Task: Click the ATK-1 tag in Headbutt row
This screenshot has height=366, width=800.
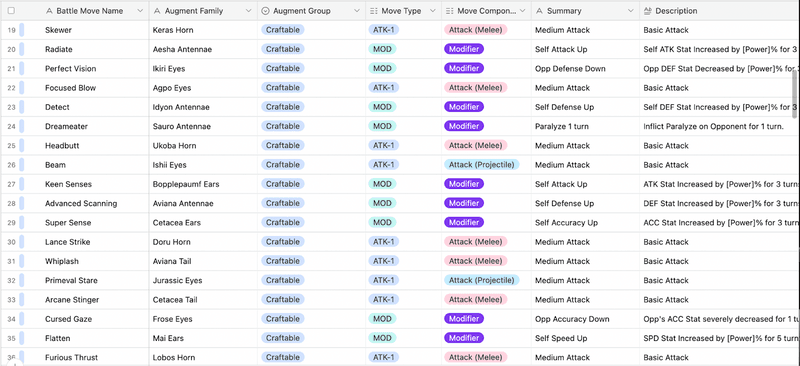Action: [x=383, y=146]
